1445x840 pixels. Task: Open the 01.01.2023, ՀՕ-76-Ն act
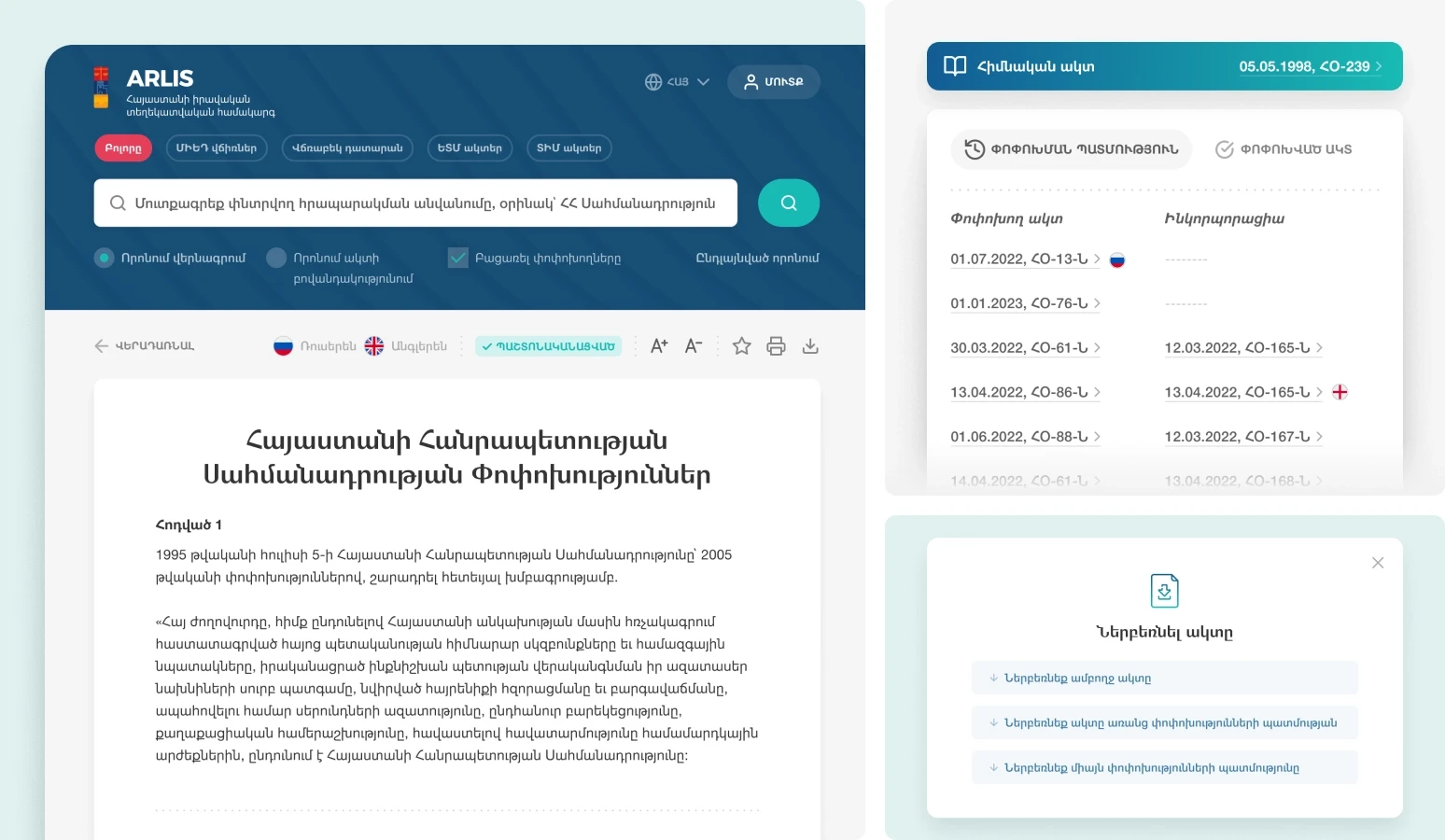pyautogui.click(x=1025, y=303)
